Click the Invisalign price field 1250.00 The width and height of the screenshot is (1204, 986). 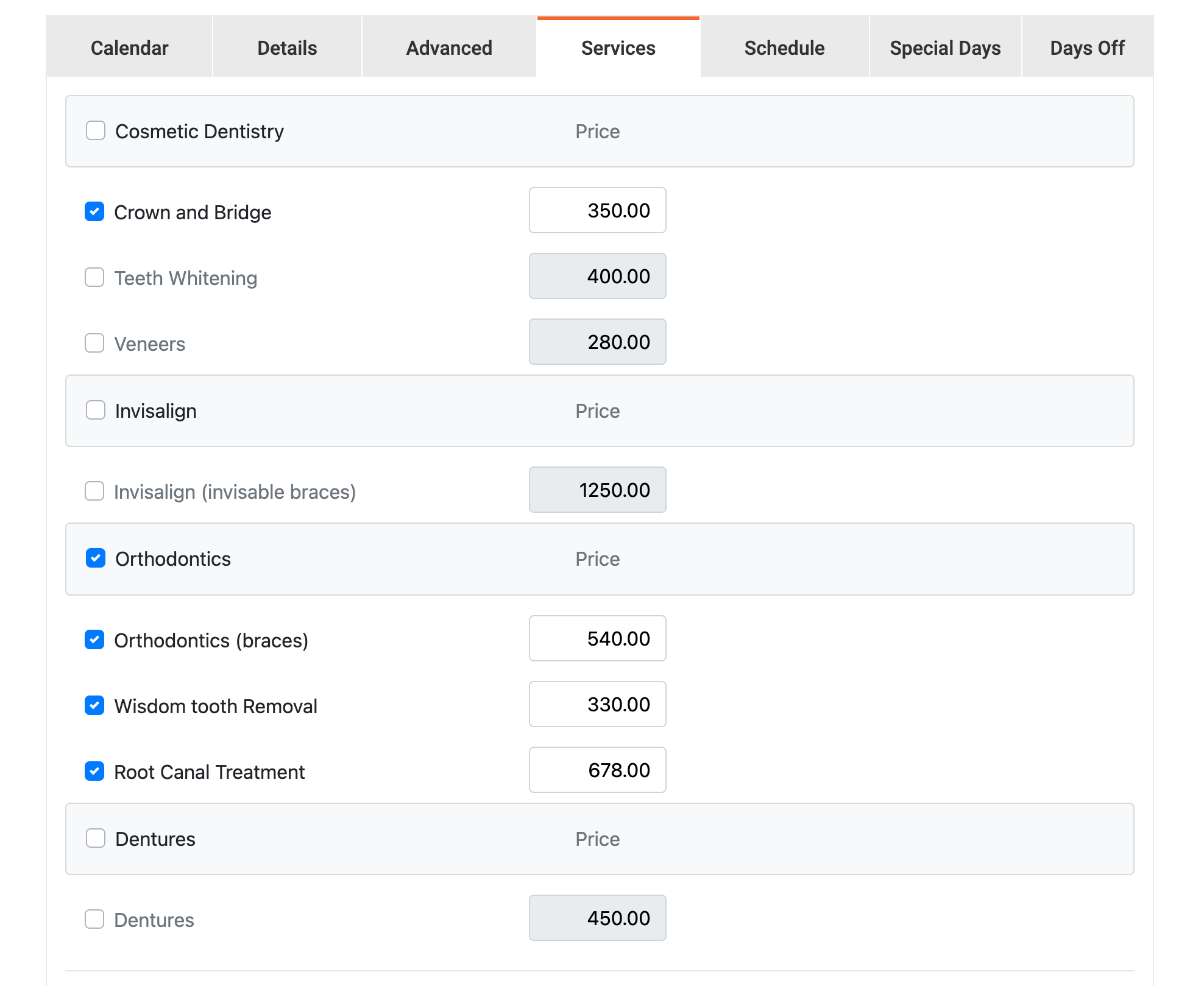pos(598,490)
